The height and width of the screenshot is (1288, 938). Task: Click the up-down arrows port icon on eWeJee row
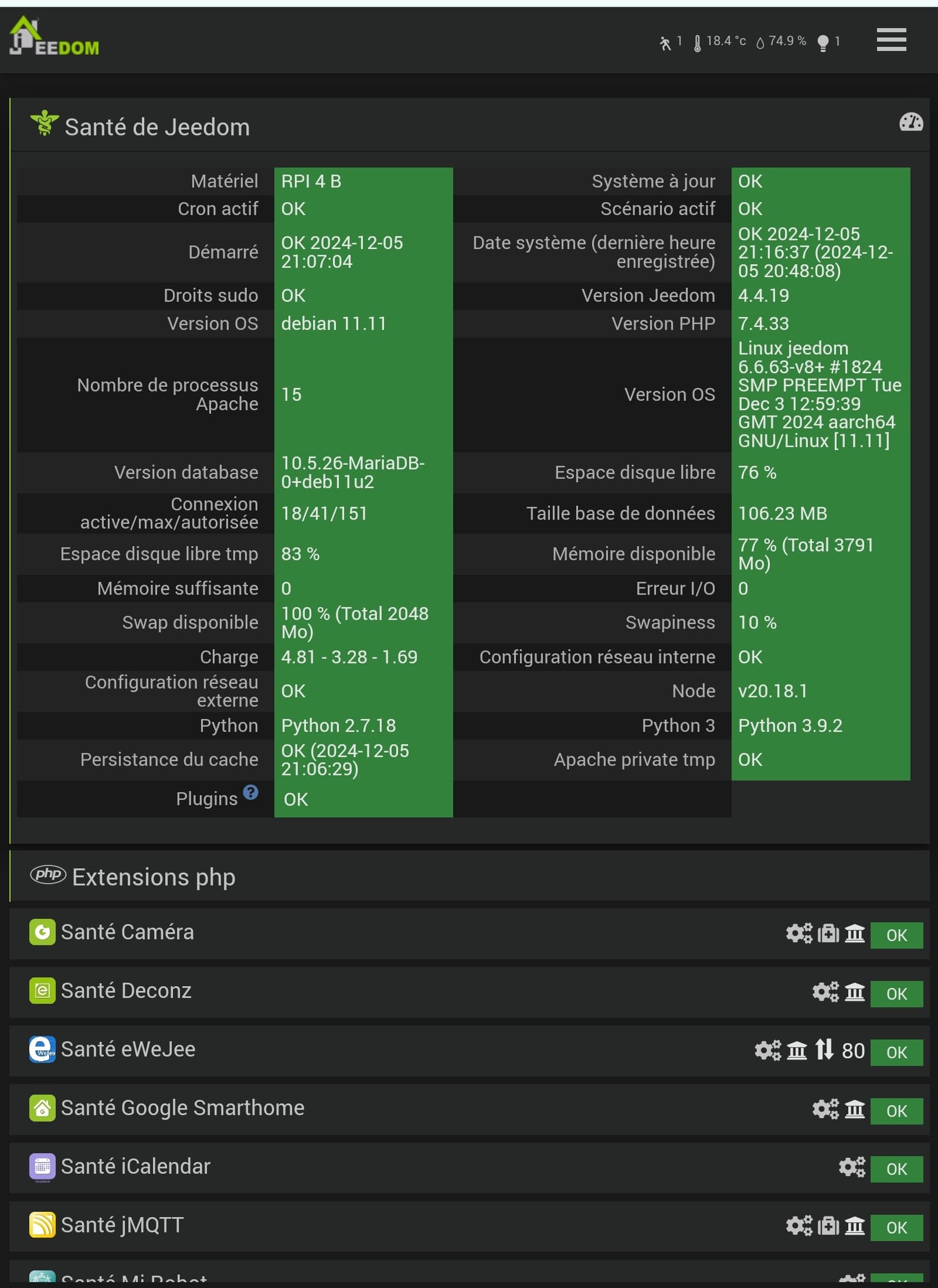click(824, 1050)
